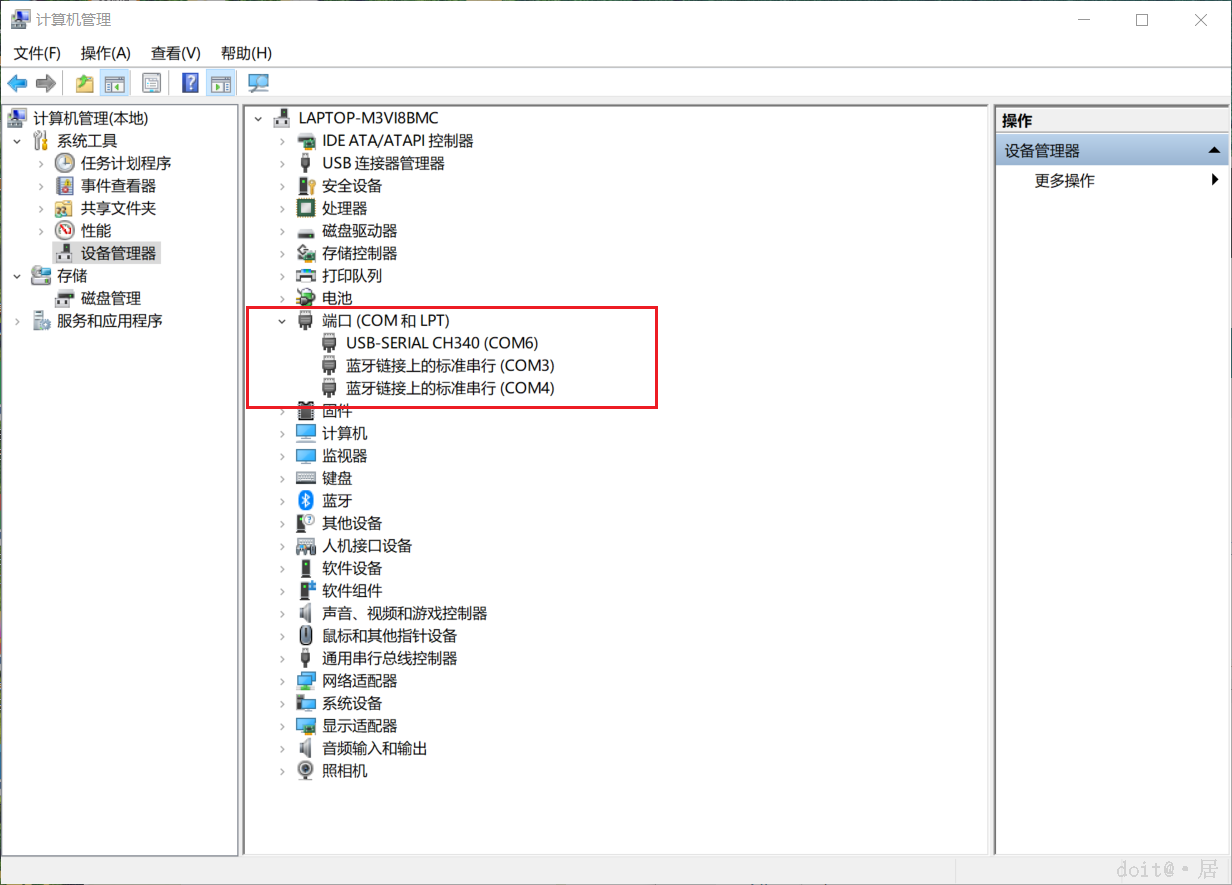Screen dimensions: 1232x885
Task: Select the 软件组件 category
Action: (352, 591)
